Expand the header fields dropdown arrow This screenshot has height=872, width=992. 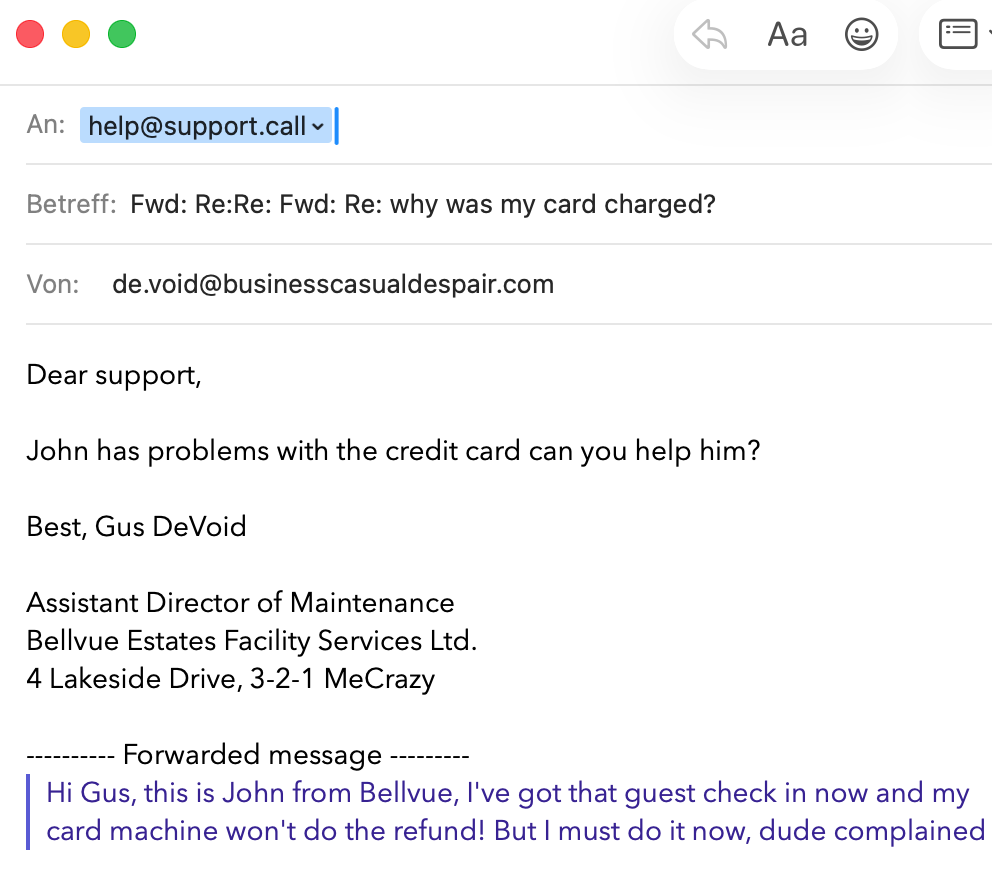coord(988,35)
